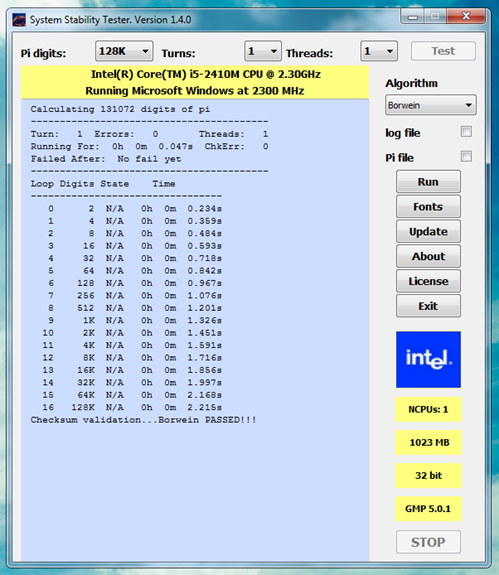Click the 'Algorithm' label
The width and height of the screenshot is (499, 575).
[411, 84]
